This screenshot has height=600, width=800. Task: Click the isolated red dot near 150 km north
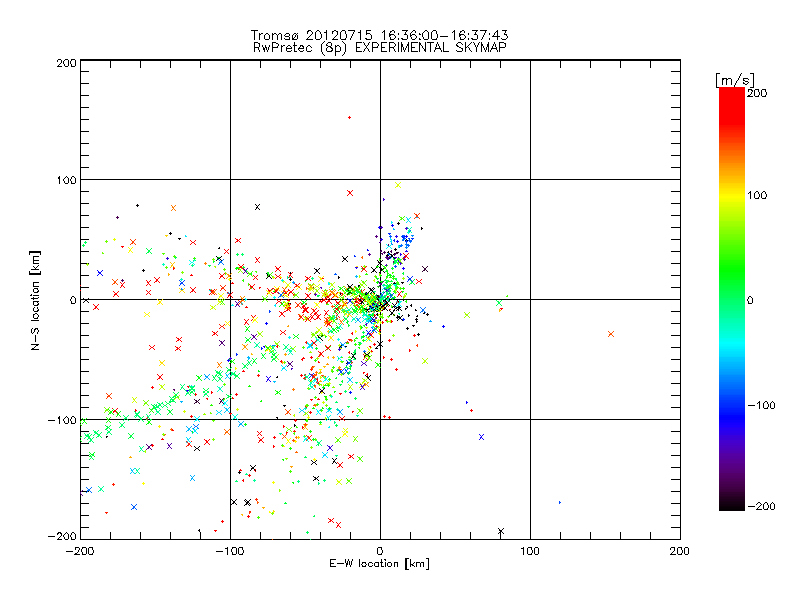[x=349, y=118]
